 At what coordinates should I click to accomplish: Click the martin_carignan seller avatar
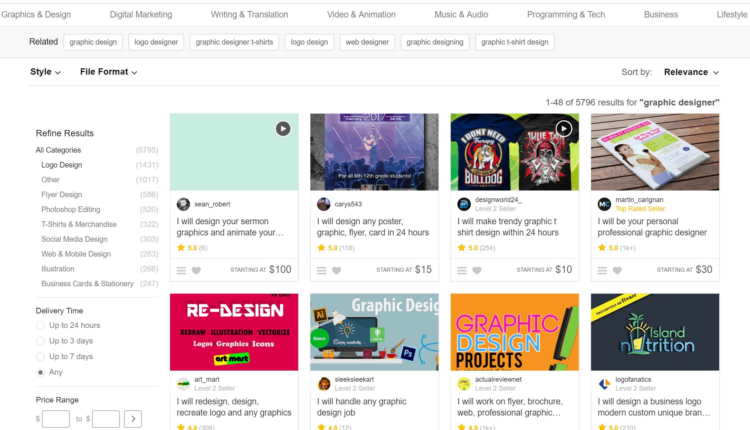pyautogui.click(x=604, y=204)
